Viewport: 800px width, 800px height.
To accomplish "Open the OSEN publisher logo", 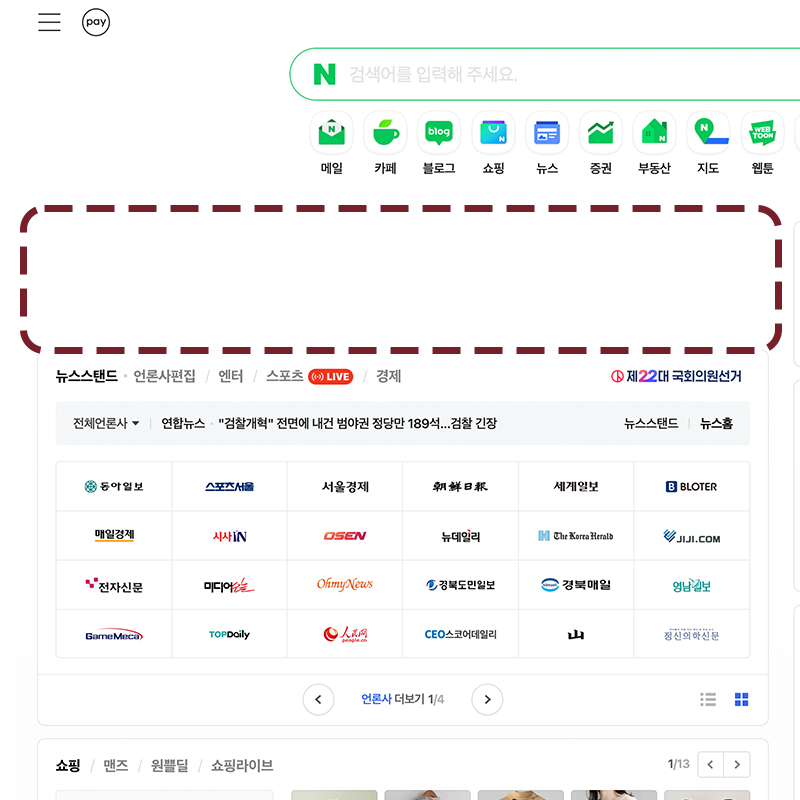I will point(345,536).
